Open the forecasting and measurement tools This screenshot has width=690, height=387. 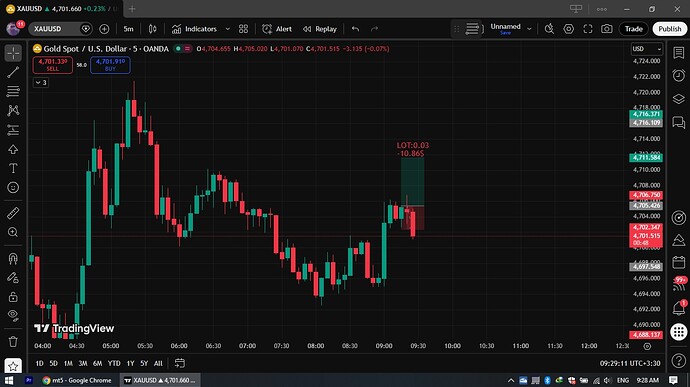(x=13, y=130)
